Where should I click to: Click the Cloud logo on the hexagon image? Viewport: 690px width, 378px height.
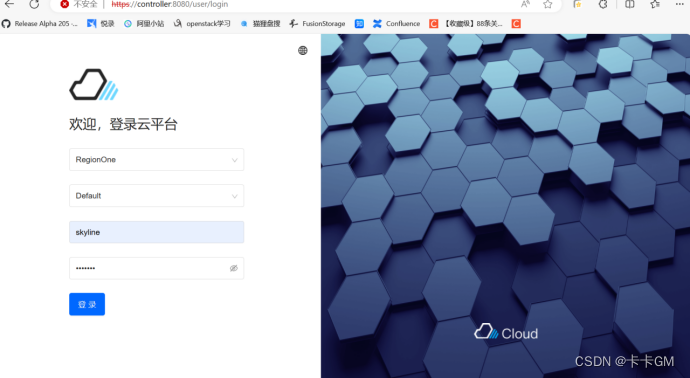pos(506,332)
